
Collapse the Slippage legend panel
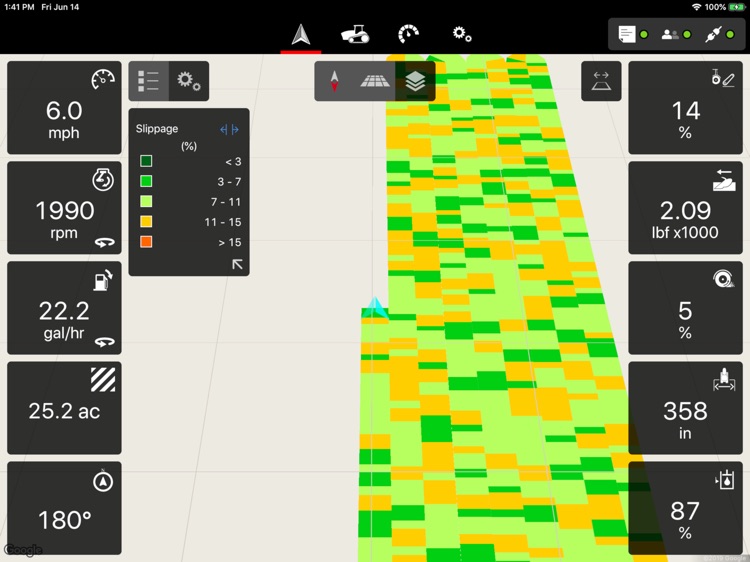[x=237, y=264]
